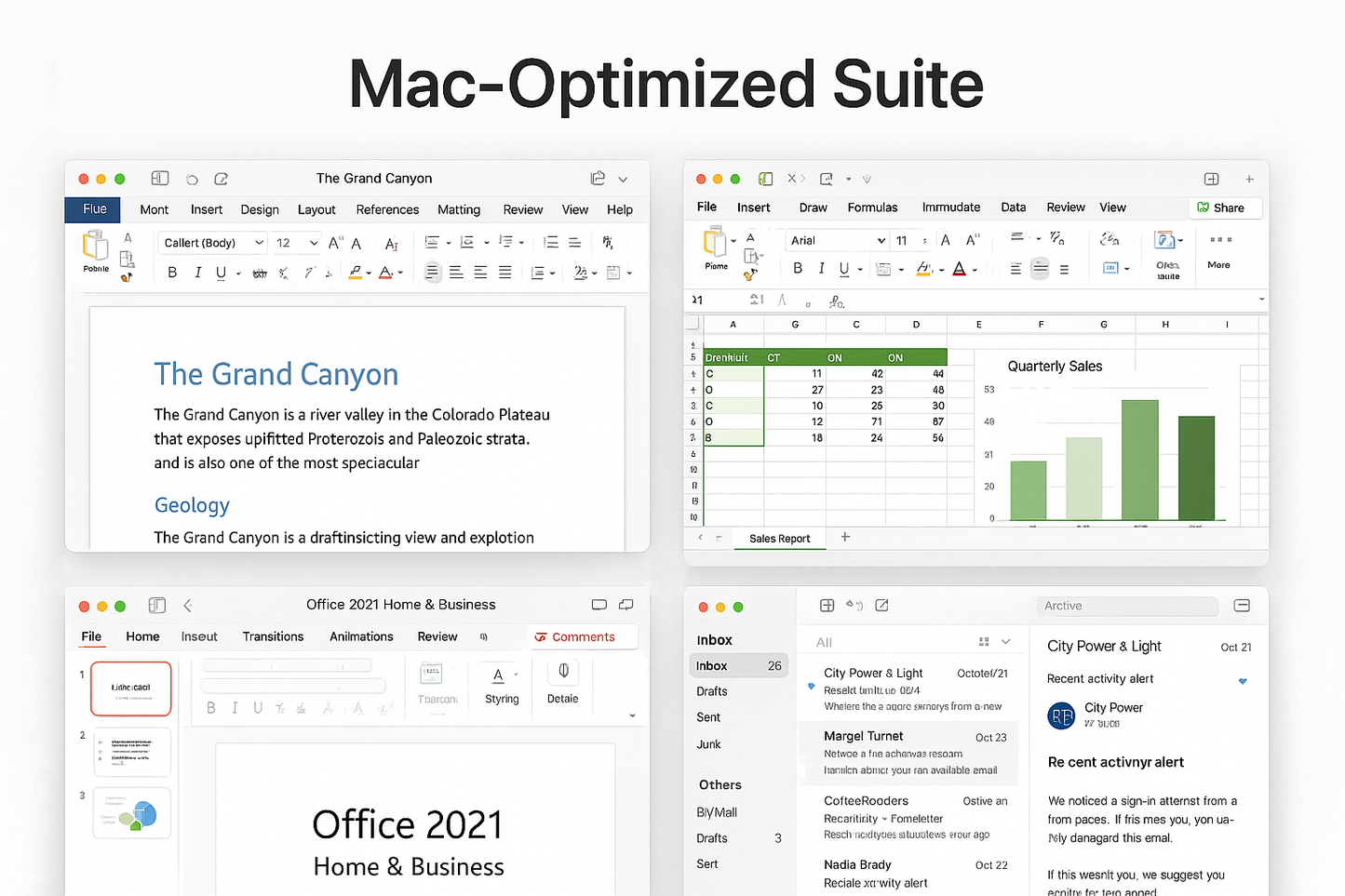Image resolution: width=1345 pixels, height=896 pixels.
Task: Open the Flue tab in Word
Action: (94, 209)
